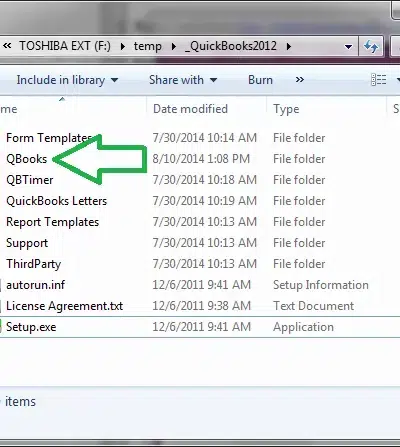Sort by Type column header

pos(286,109)
